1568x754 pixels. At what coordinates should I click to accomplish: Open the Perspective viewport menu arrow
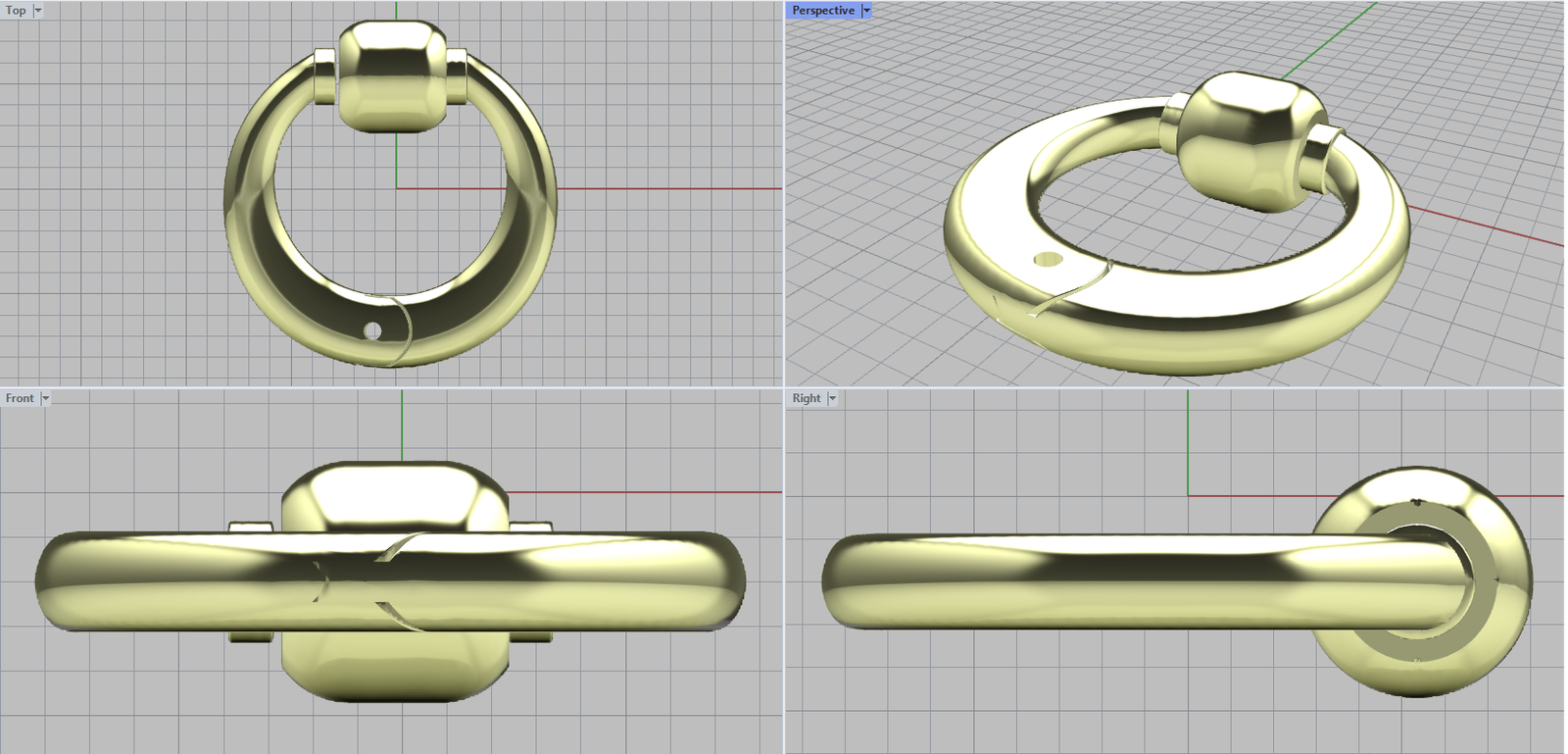(x=866, y=11)
